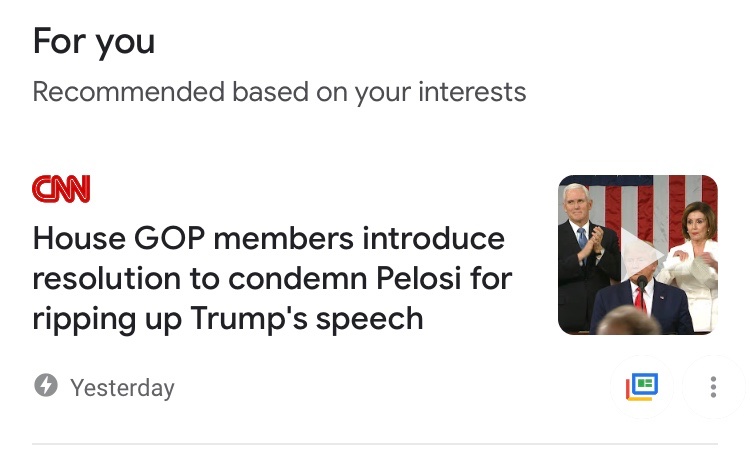Click the Yesterday timestamp

click(x=122, y=388)
